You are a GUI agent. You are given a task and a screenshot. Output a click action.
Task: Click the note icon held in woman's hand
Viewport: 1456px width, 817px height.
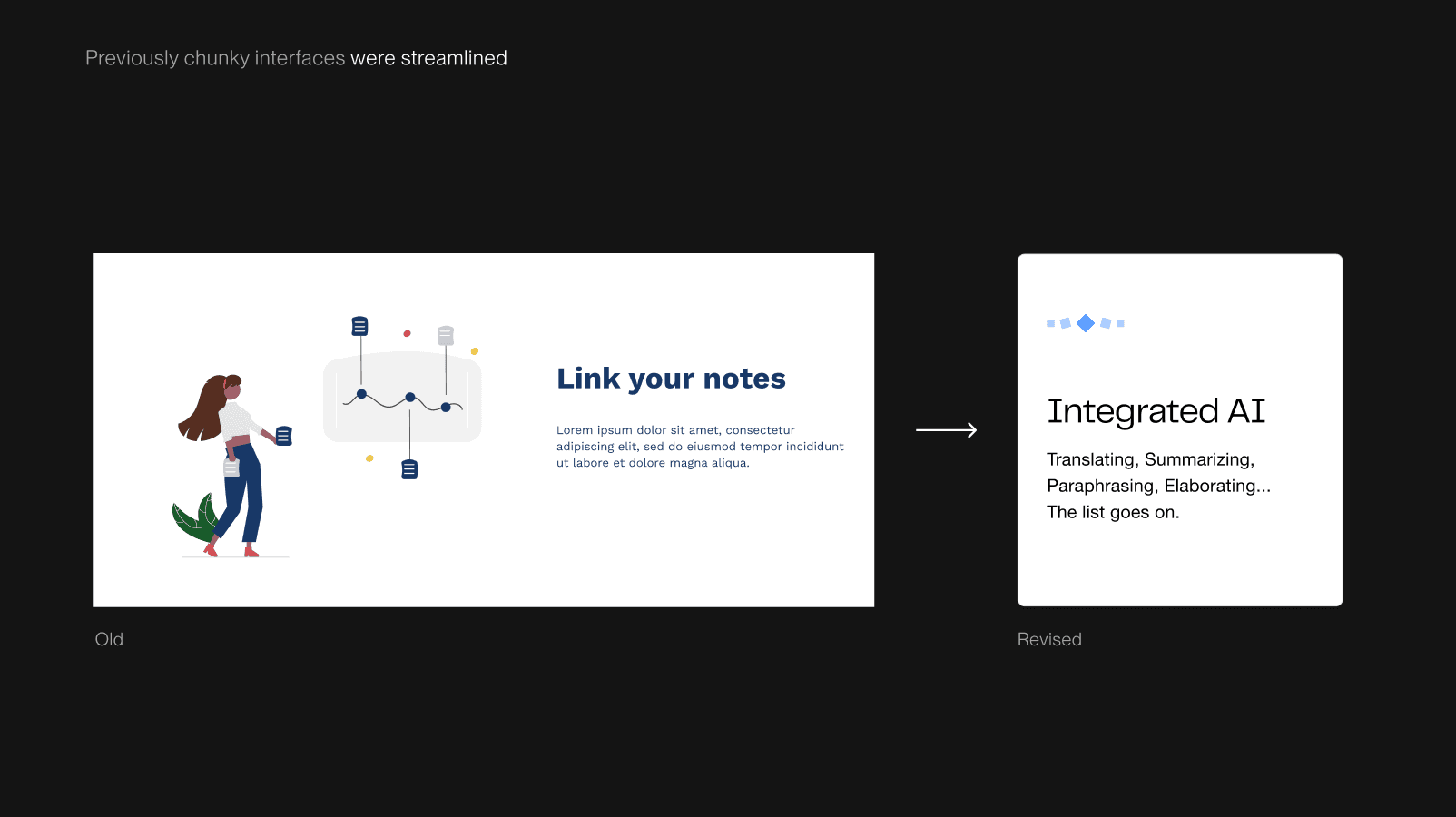tap(284, 437)
